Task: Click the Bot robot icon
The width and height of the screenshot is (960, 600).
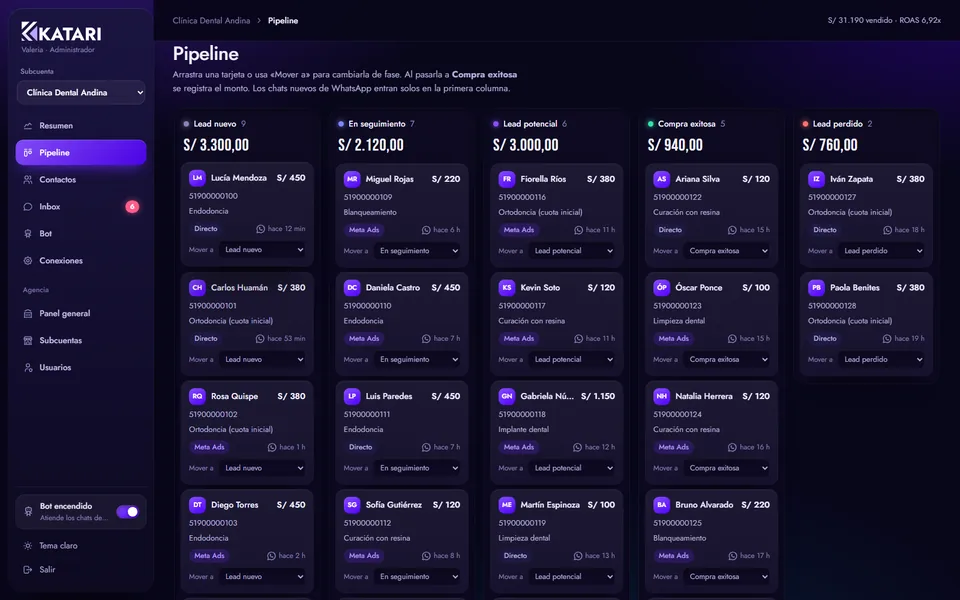Action: [28, 233]
